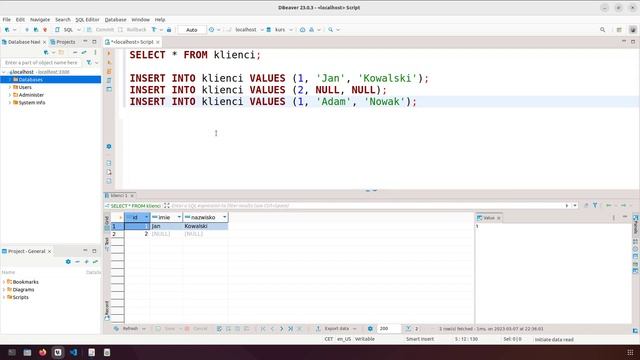
Task: Open the kurs active database dropdown
Action: [x=280, y=30]
